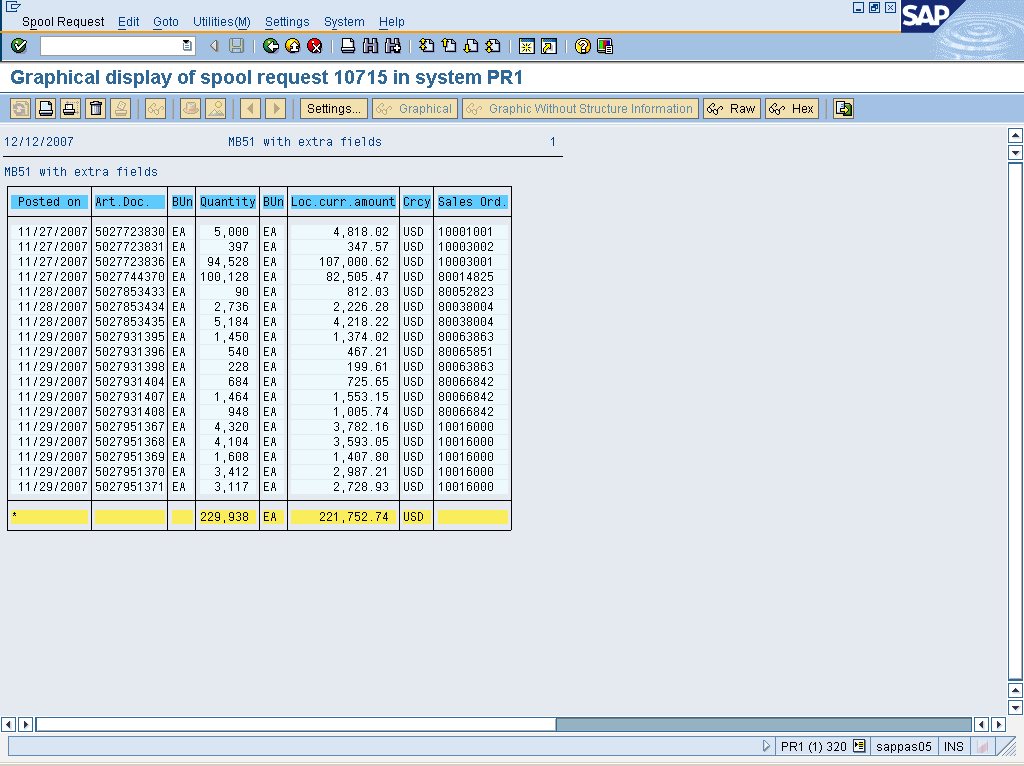Click the red Cancel icon
The image size is (1024, 766).
pyautogui.click(x=315, y=46)
